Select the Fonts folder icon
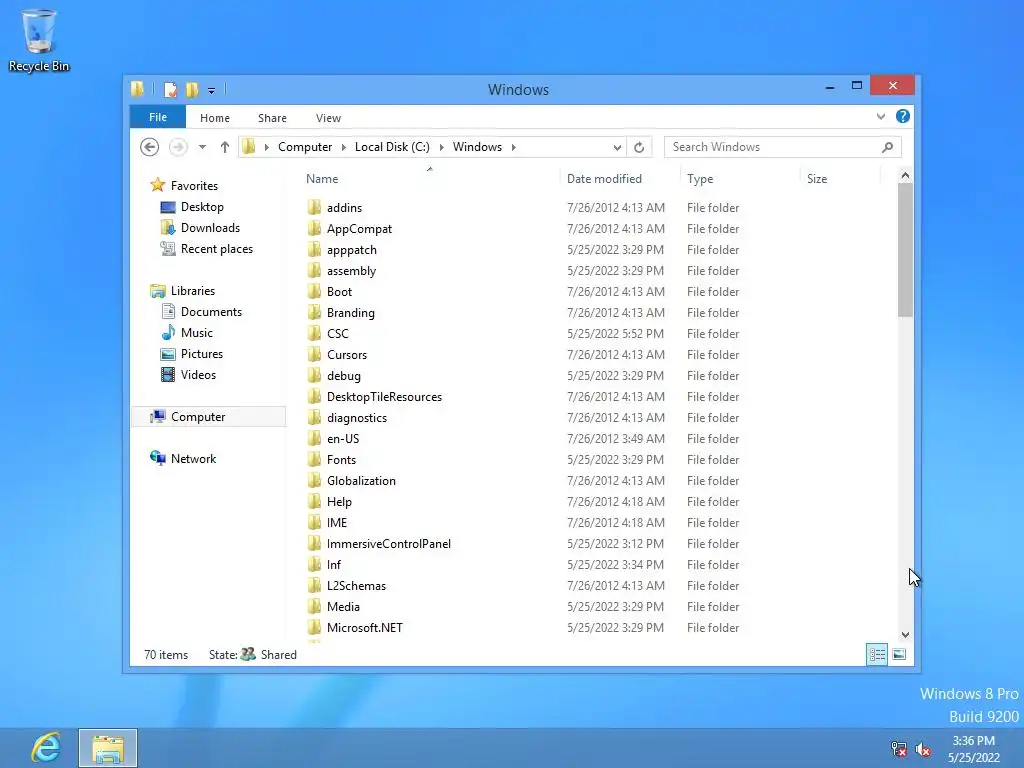Screen dimensions: 1024x768 [x=315, y=460]
